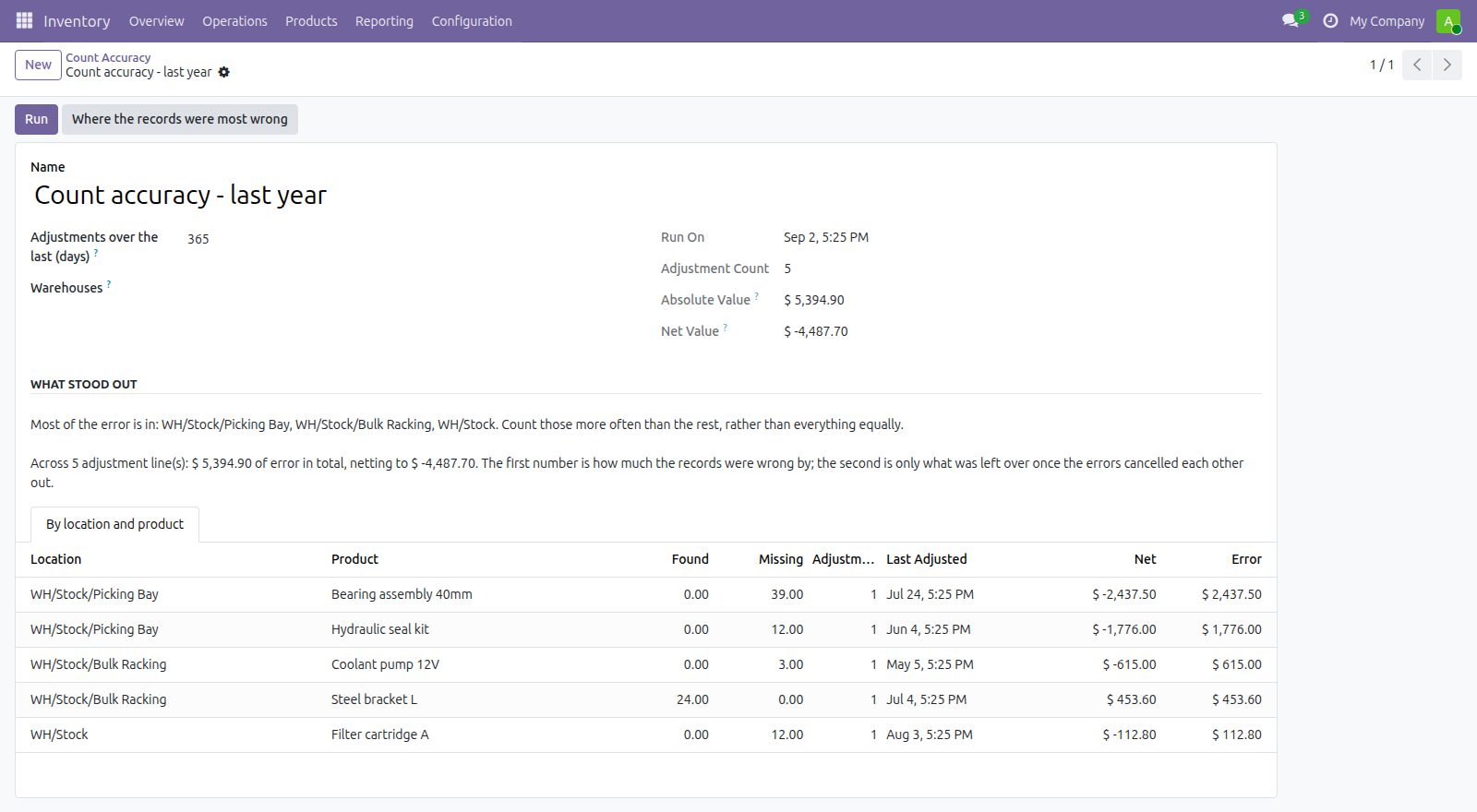Open the apps grid home menu
The height and width of the screenshot is (812, 1477).
[24, 20]
